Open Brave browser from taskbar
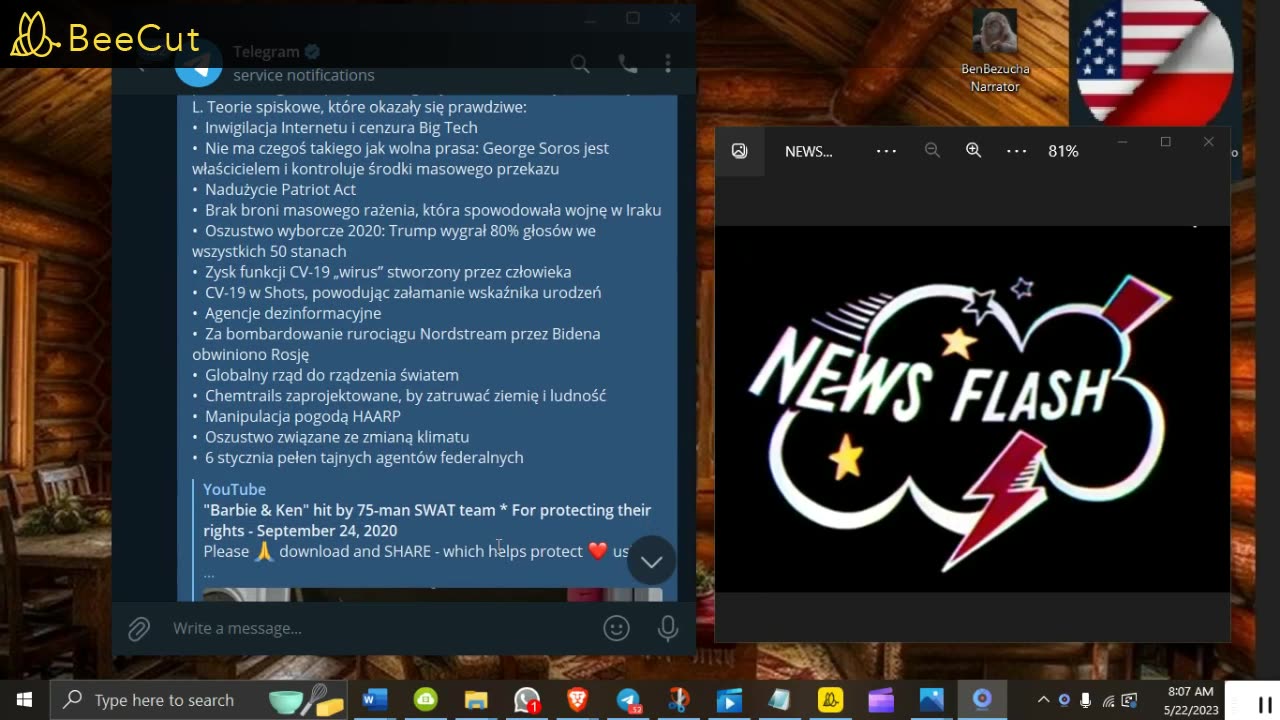 (x=577, y=700)
